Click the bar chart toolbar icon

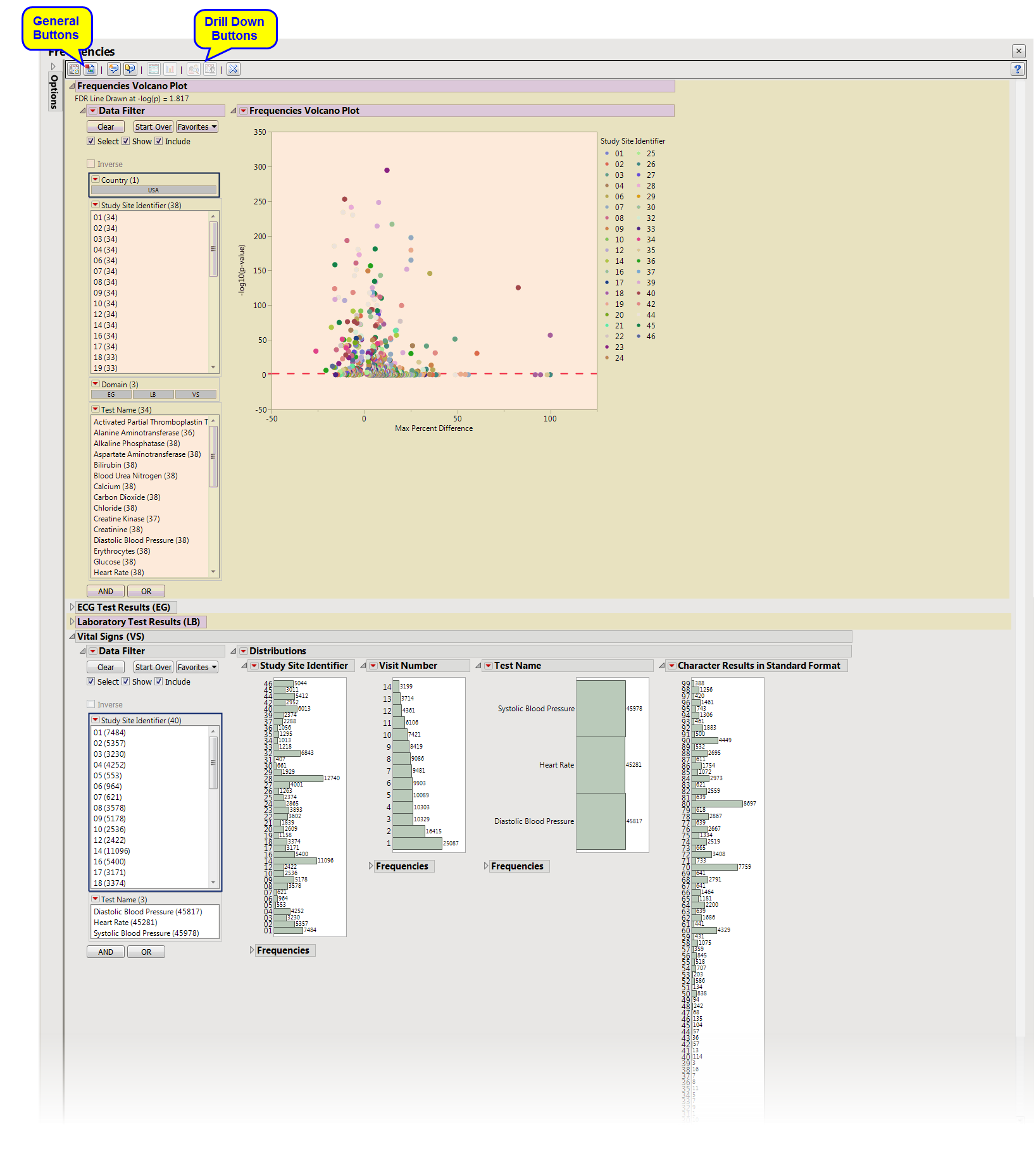[x=170, y=70]
